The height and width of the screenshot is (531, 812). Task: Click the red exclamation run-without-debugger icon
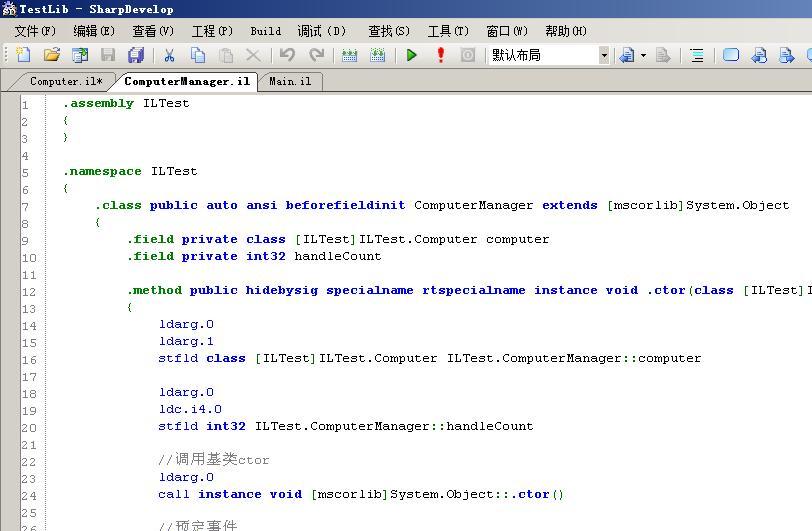(x=441, y=54)
